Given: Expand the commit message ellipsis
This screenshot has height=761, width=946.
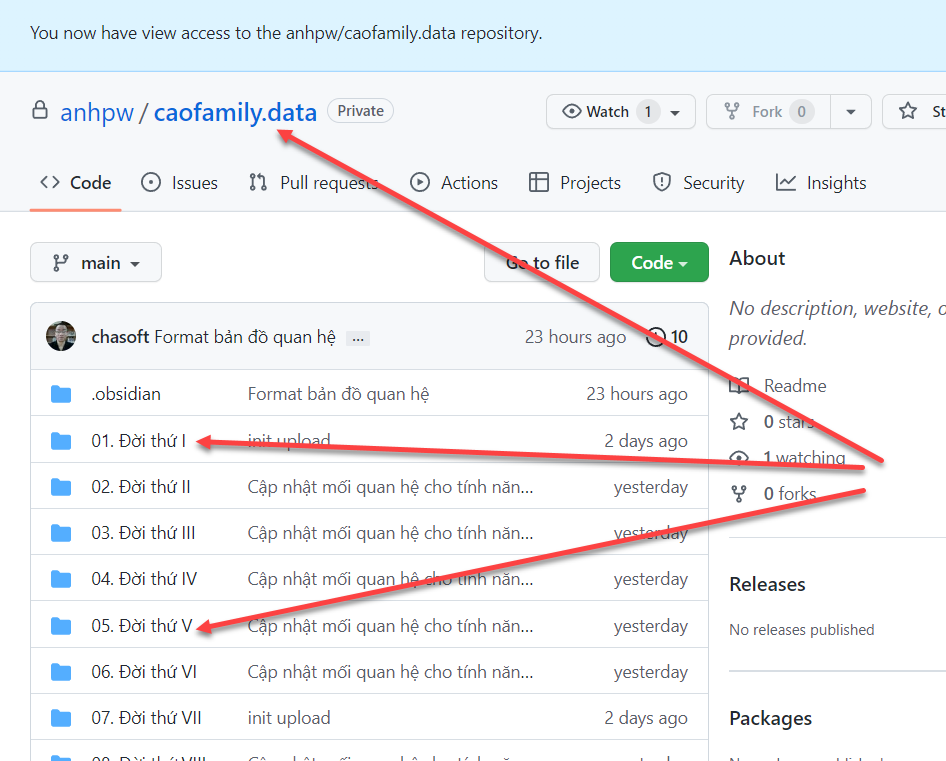Looking at the screenshot, I should coord(358,338).
